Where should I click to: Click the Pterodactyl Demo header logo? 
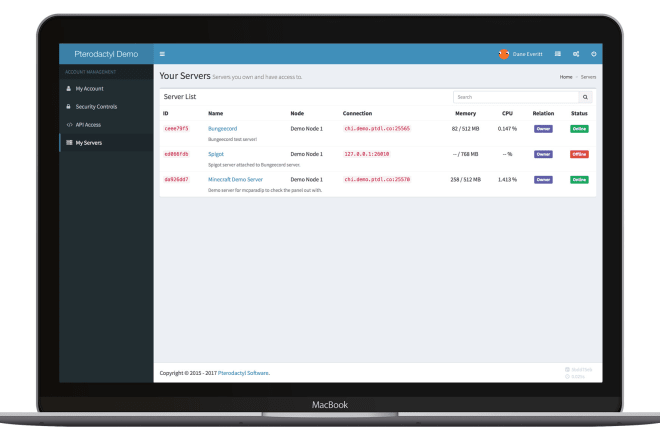coord(106,54)
